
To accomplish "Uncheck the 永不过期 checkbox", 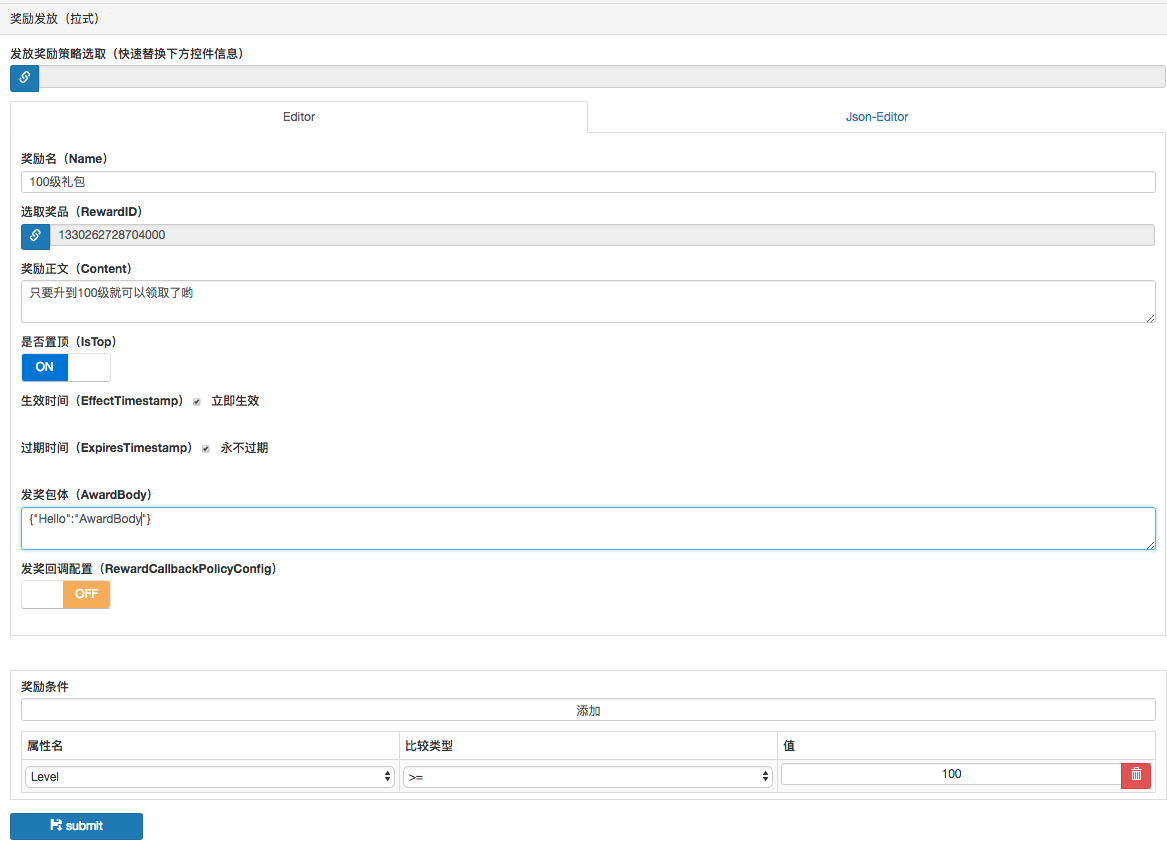I will pyautogui.click(x=206, y=449).
